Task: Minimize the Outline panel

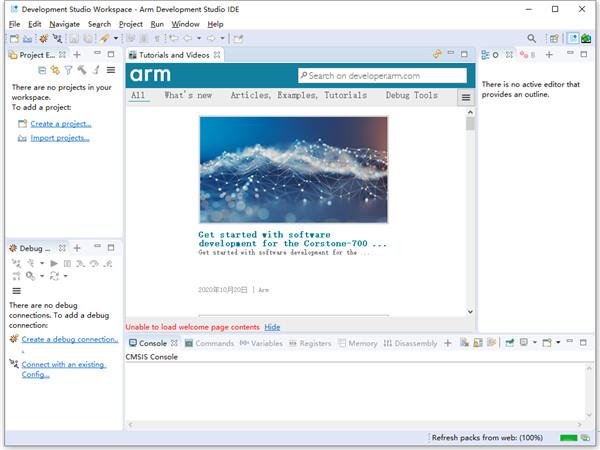Action: [x=570, y=52]
